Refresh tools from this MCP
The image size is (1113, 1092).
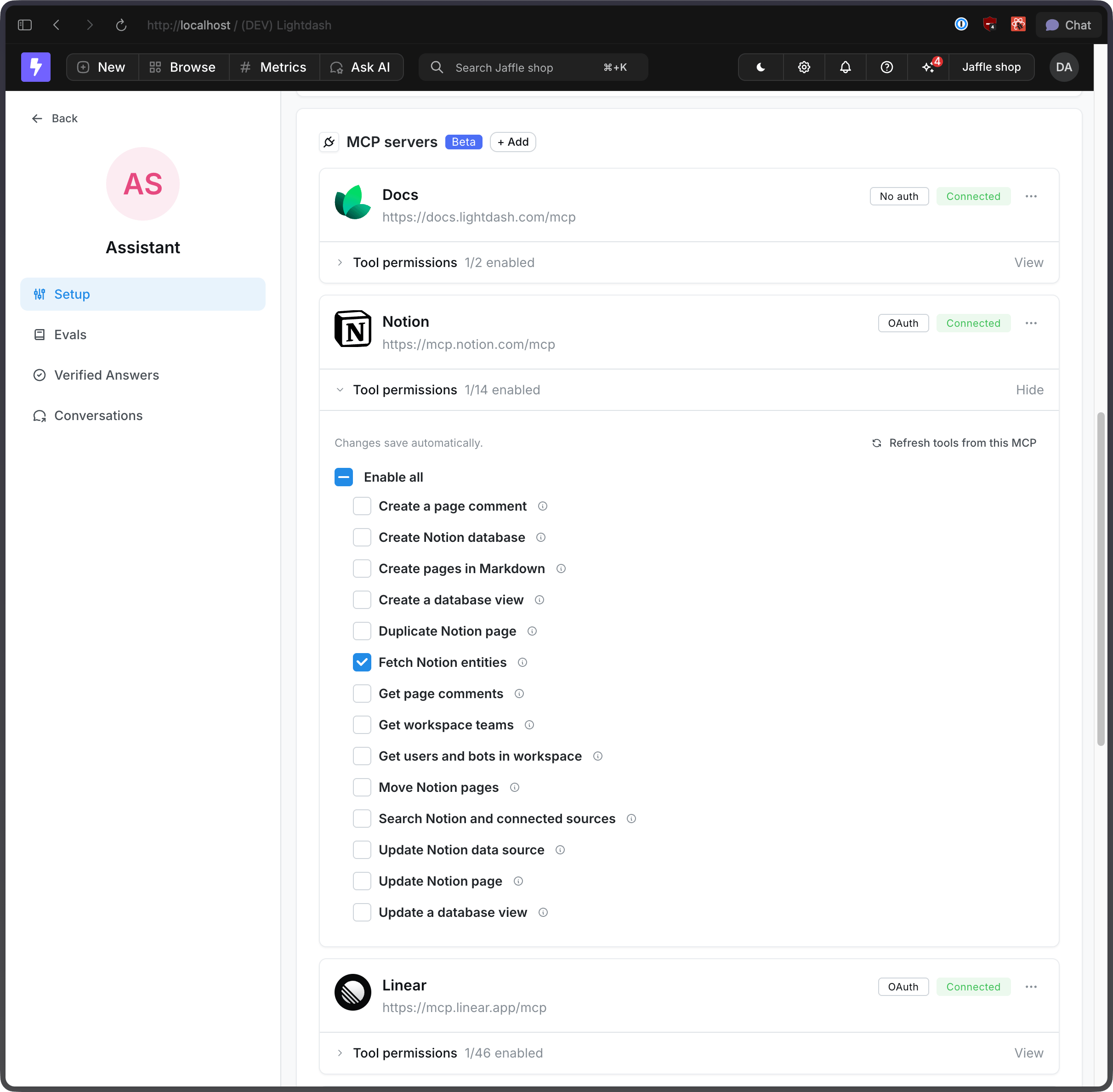(954, 443)
